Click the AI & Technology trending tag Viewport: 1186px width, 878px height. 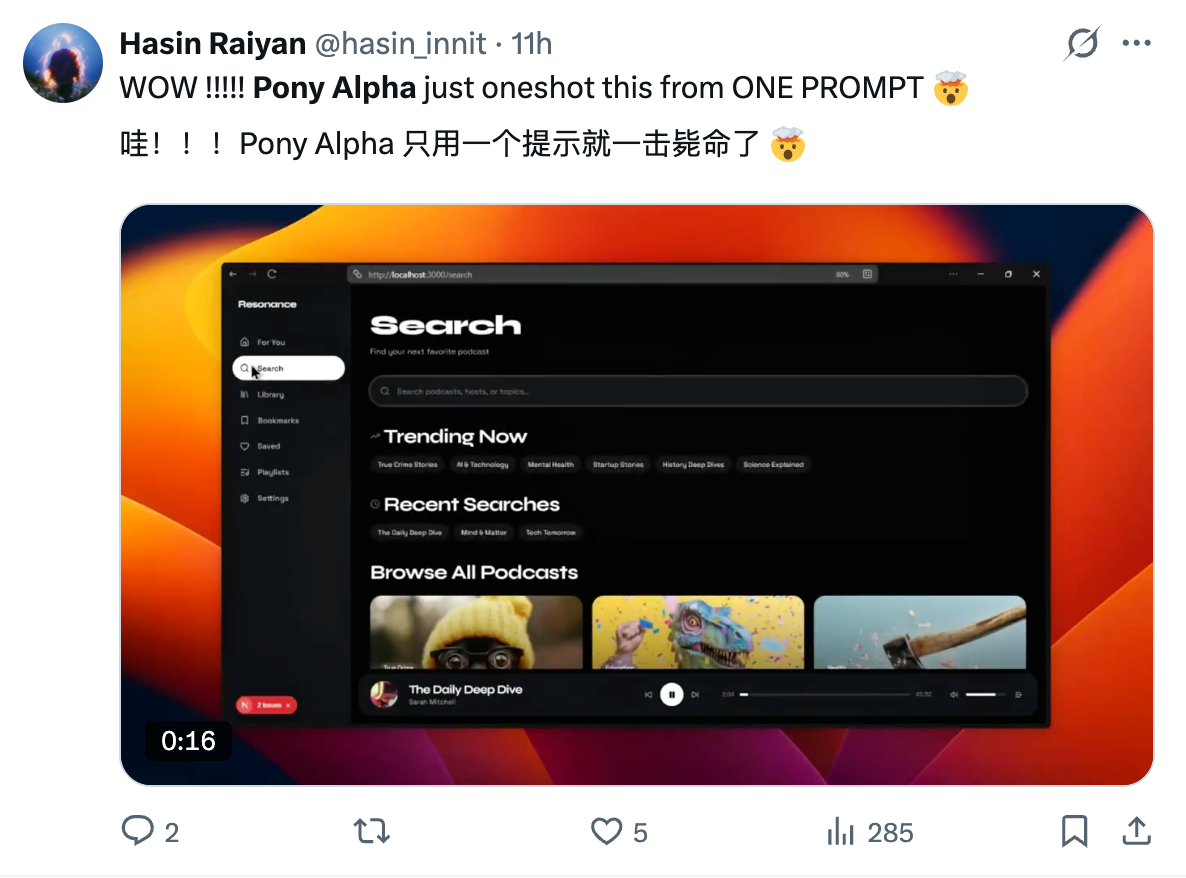click(482, 464)
